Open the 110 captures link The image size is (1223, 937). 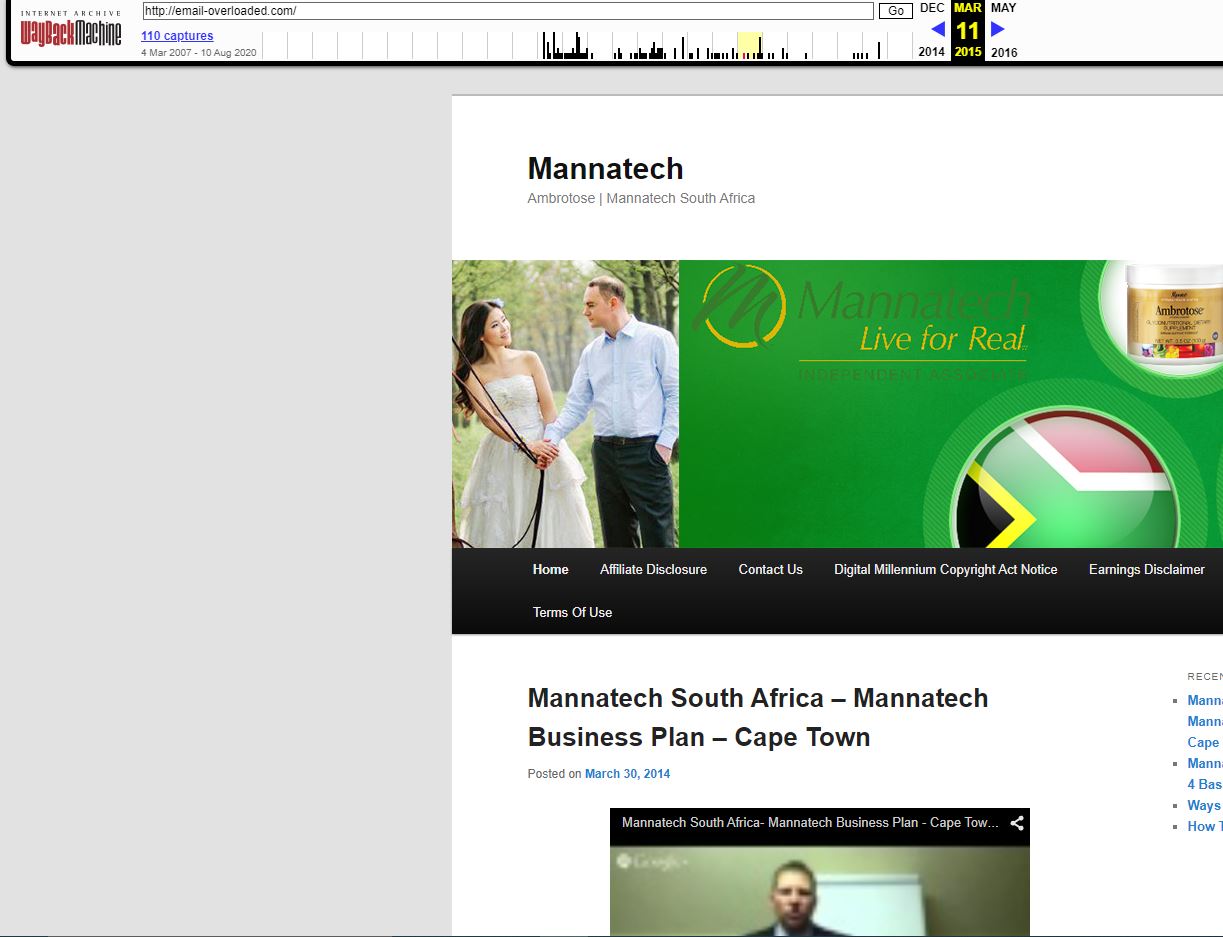(177, 36)
